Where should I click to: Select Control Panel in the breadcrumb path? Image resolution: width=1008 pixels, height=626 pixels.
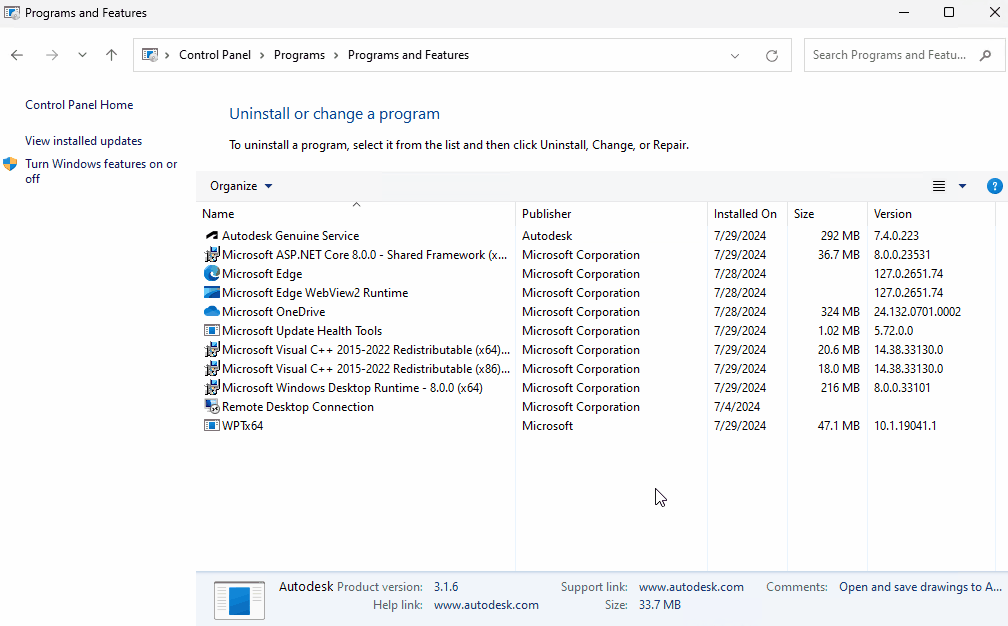215,54
